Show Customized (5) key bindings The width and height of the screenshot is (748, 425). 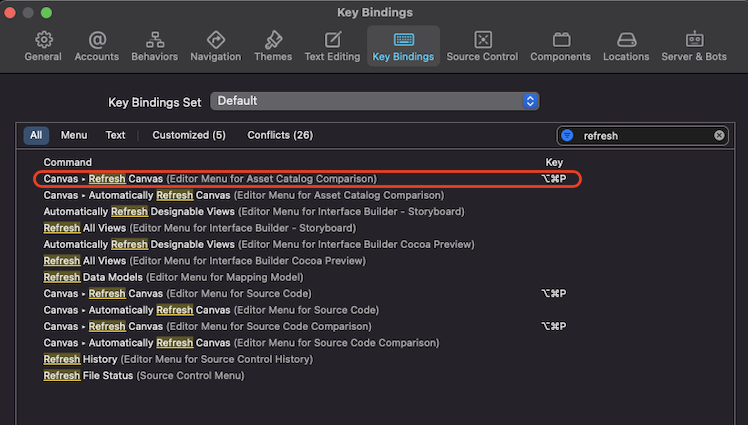tap(189, 135)
